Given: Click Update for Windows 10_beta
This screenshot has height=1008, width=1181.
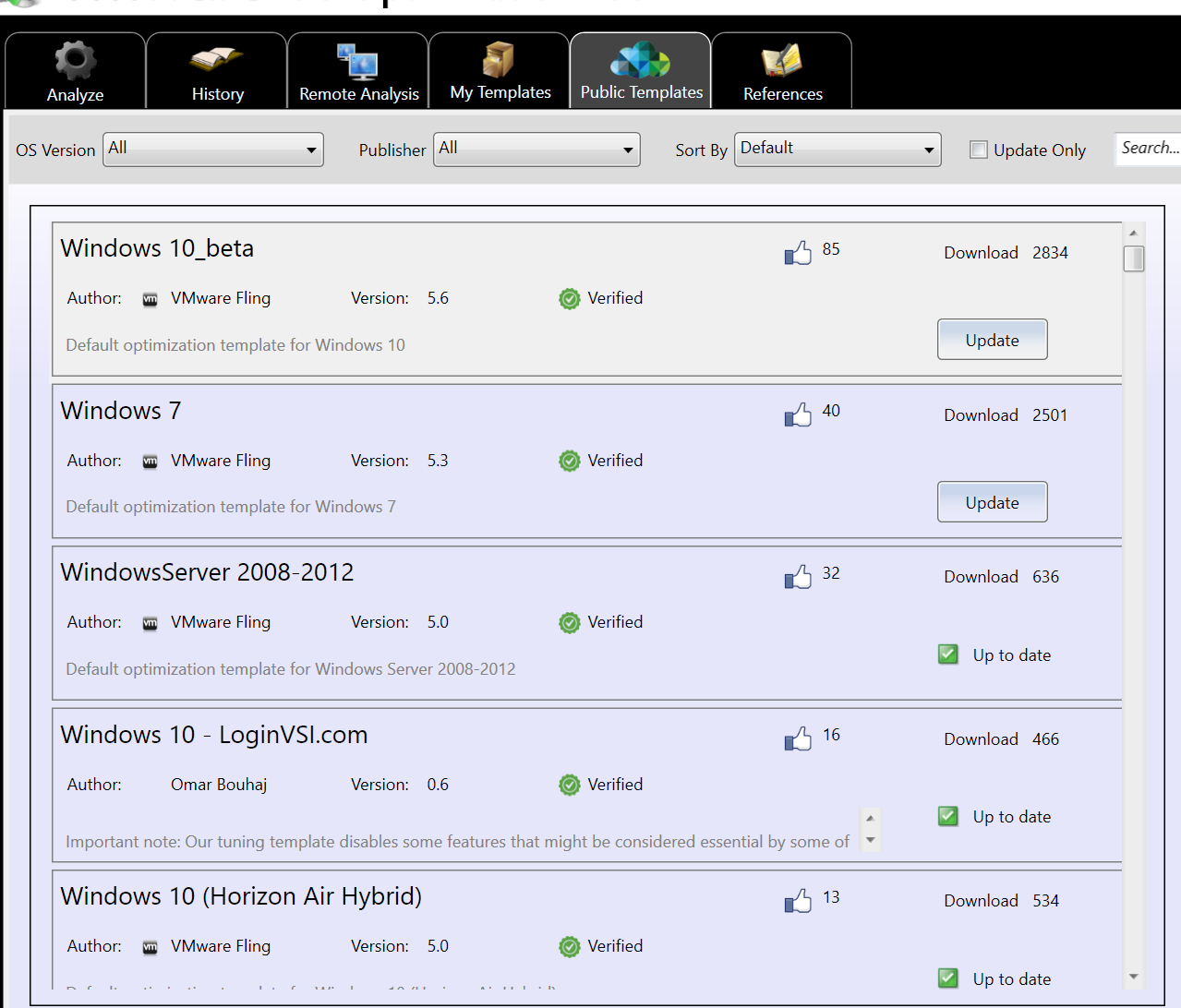Looking at the screenshot, I should pos(992,339).
